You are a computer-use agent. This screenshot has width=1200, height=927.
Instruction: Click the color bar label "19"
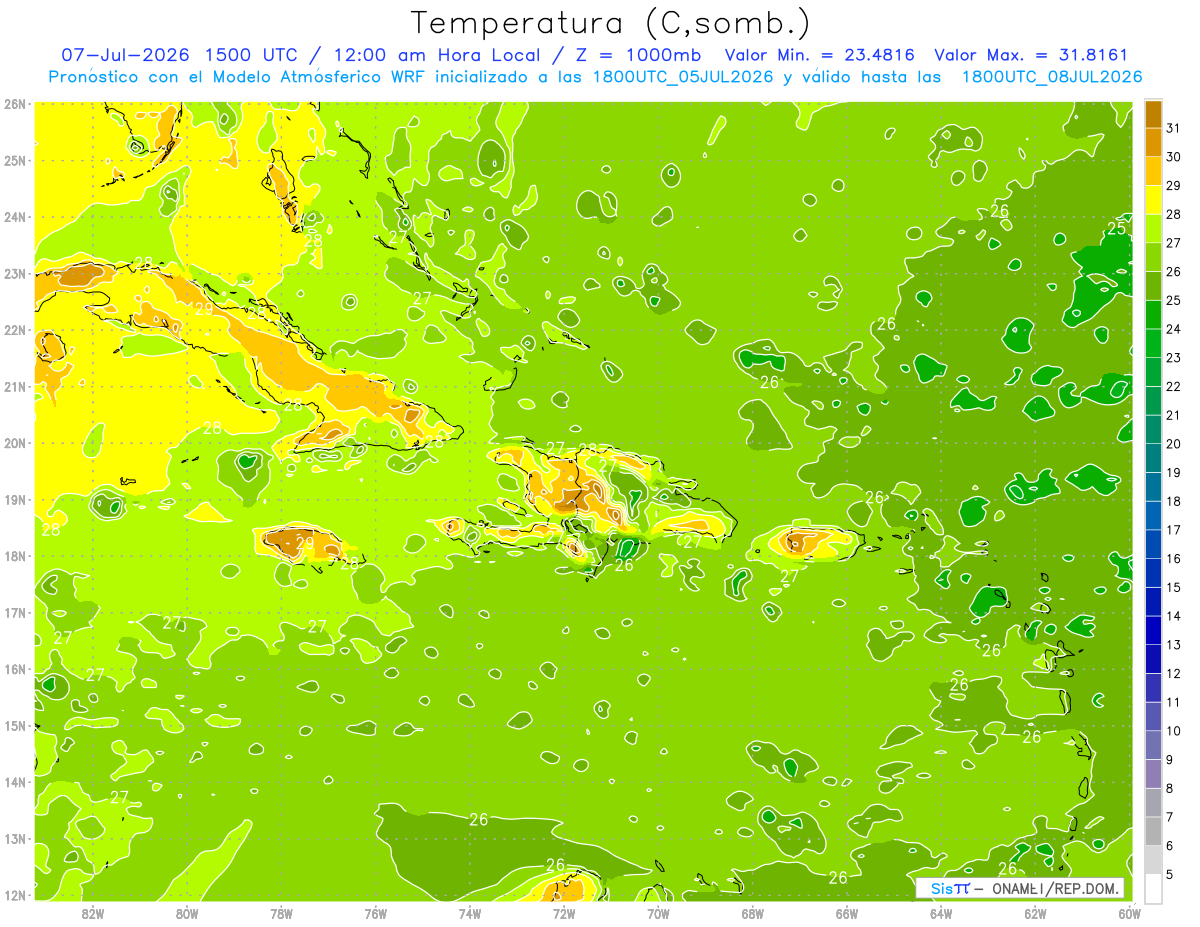[x=1173, y=472]
